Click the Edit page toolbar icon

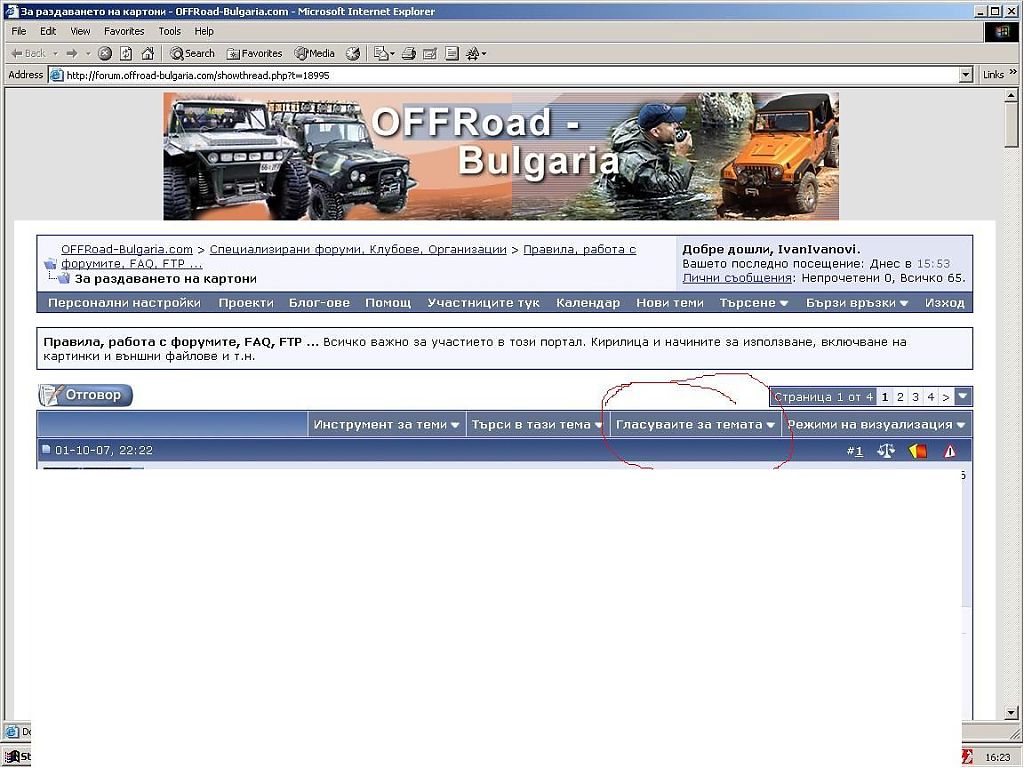pos(430,54)
